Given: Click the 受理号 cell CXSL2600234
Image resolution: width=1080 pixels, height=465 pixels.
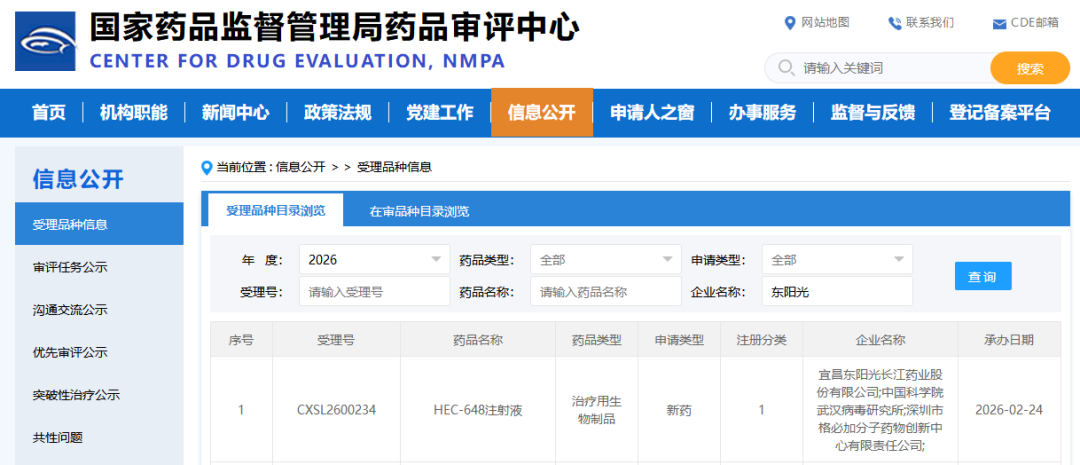Looking at the screenshot, I should coord(337,410).
